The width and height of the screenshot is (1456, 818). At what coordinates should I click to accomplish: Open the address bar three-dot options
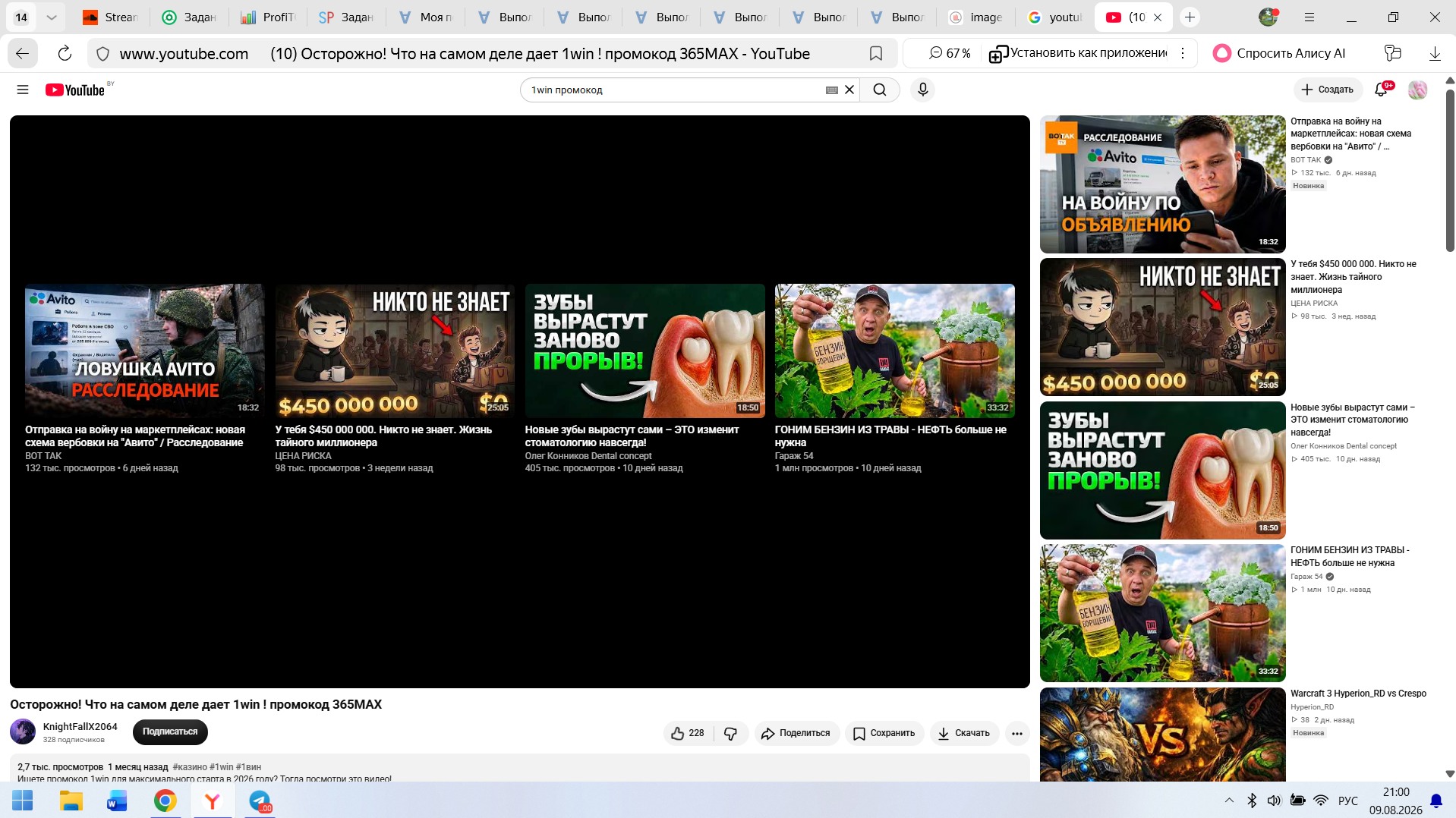click(1183, 53)
